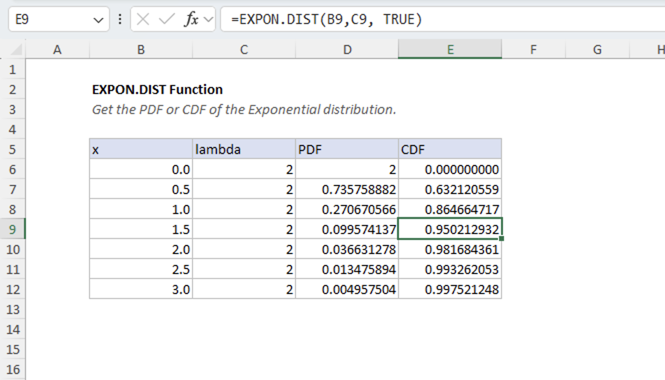Select CDF value 0.993262053

[x=450, y=269]
